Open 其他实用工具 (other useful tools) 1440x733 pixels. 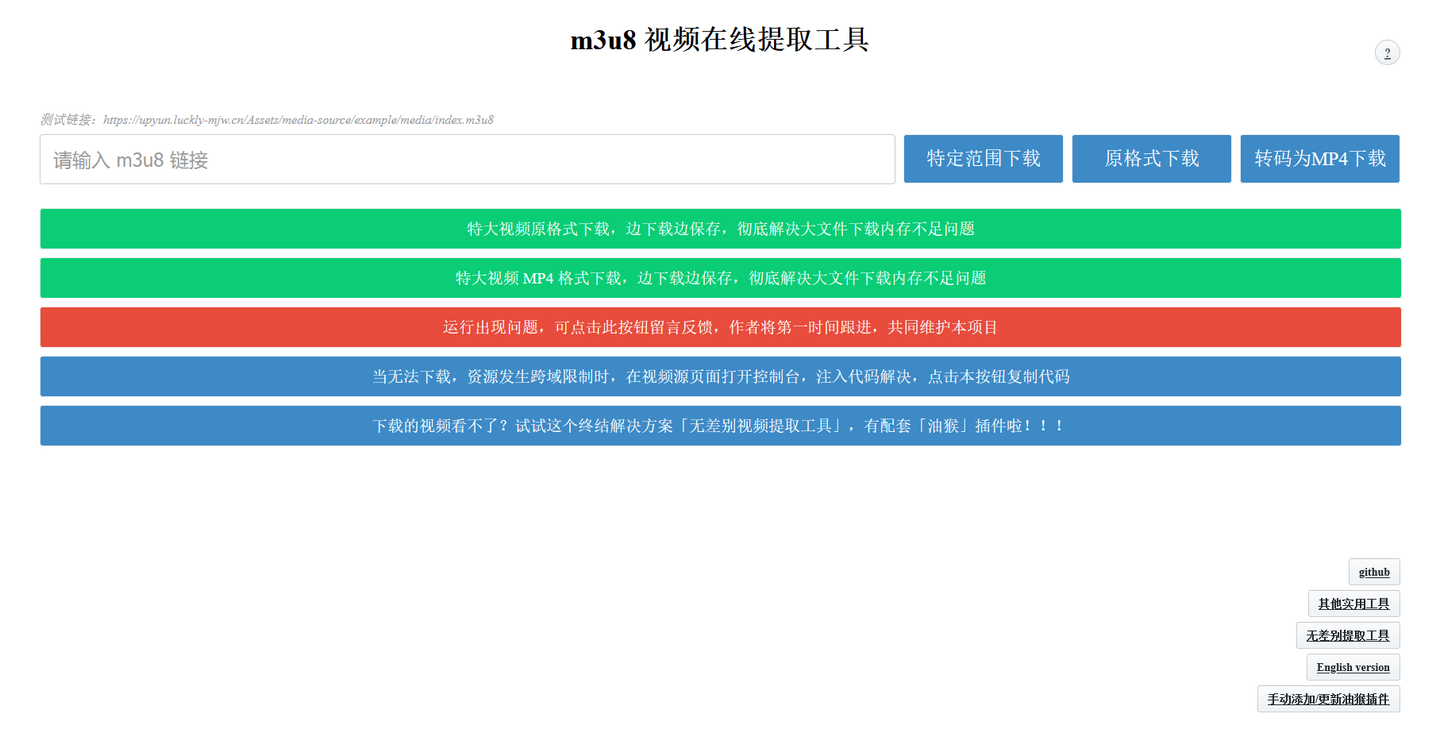tap(1353, 603)
